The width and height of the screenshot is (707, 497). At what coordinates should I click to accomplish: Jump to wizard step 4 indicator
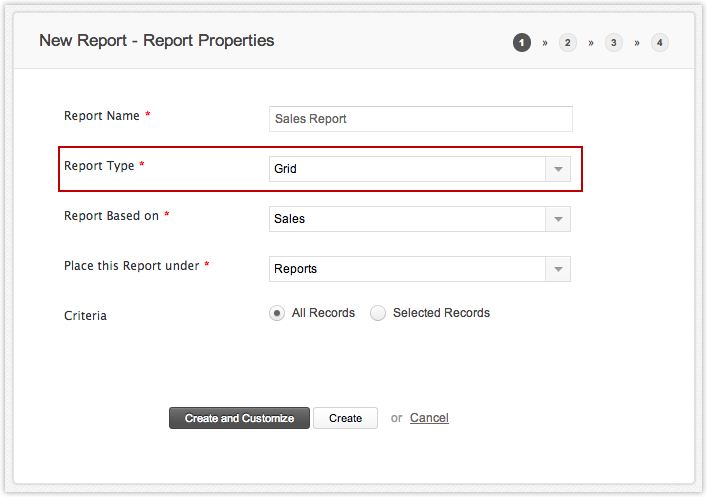[660, 42]
